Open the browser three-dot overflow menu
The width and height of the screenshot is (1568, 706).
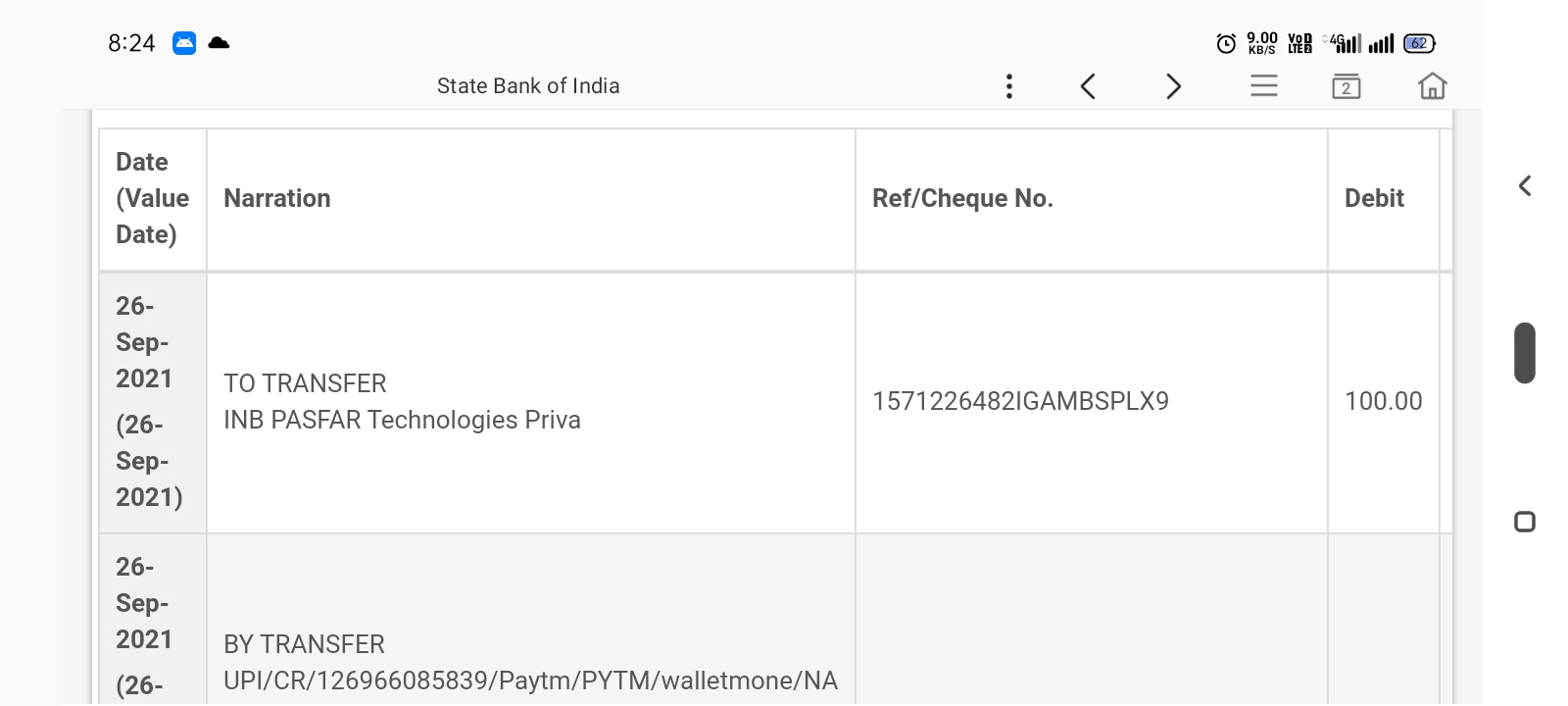[1008, 86]
